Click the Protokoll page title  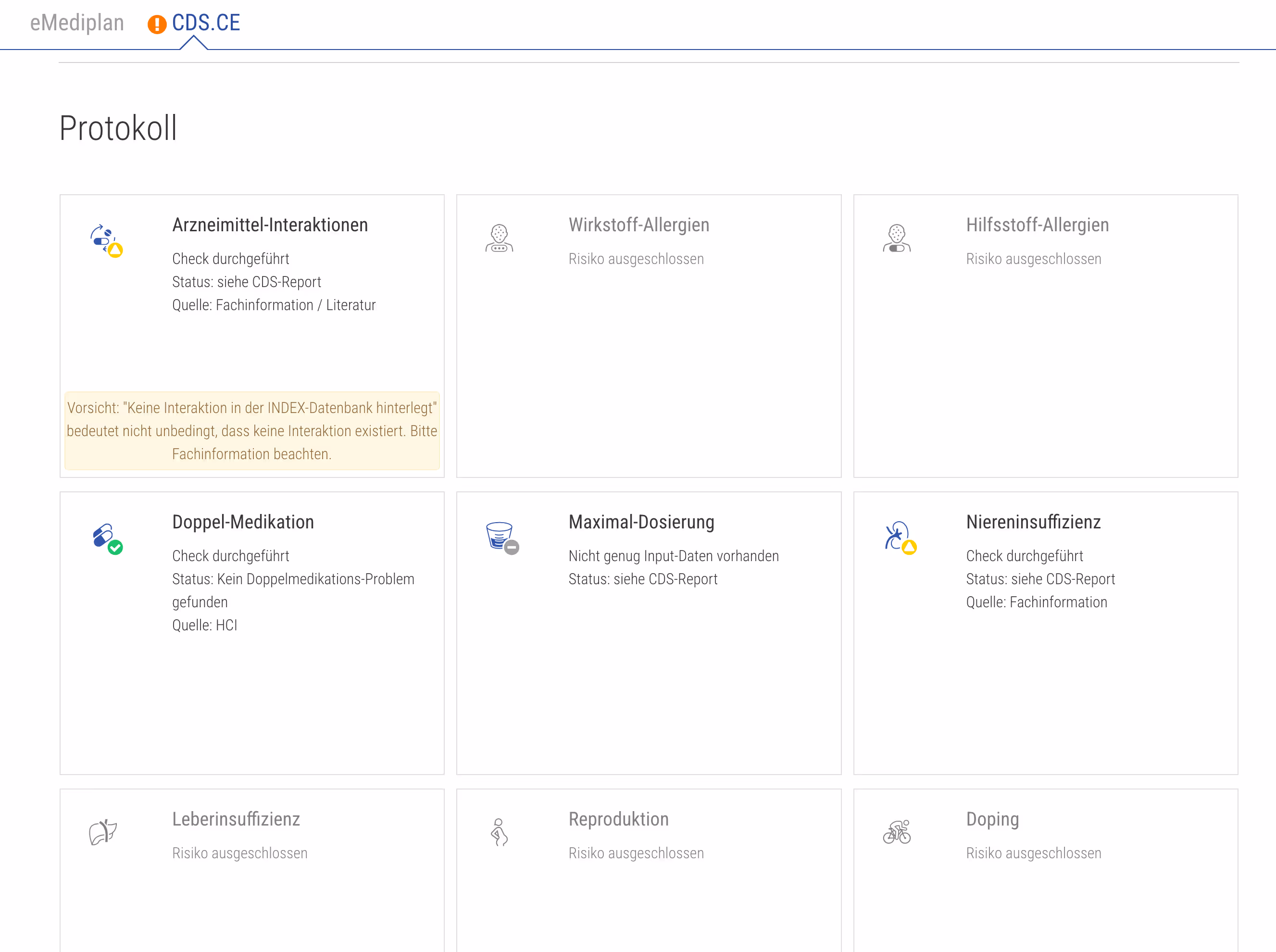[118, 128]
